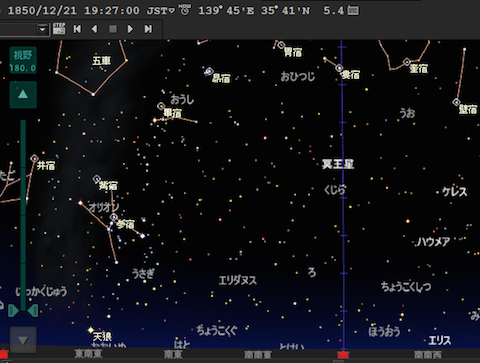
Task: Click the くじら Cetus constellation label
Action: coord(335,190)
